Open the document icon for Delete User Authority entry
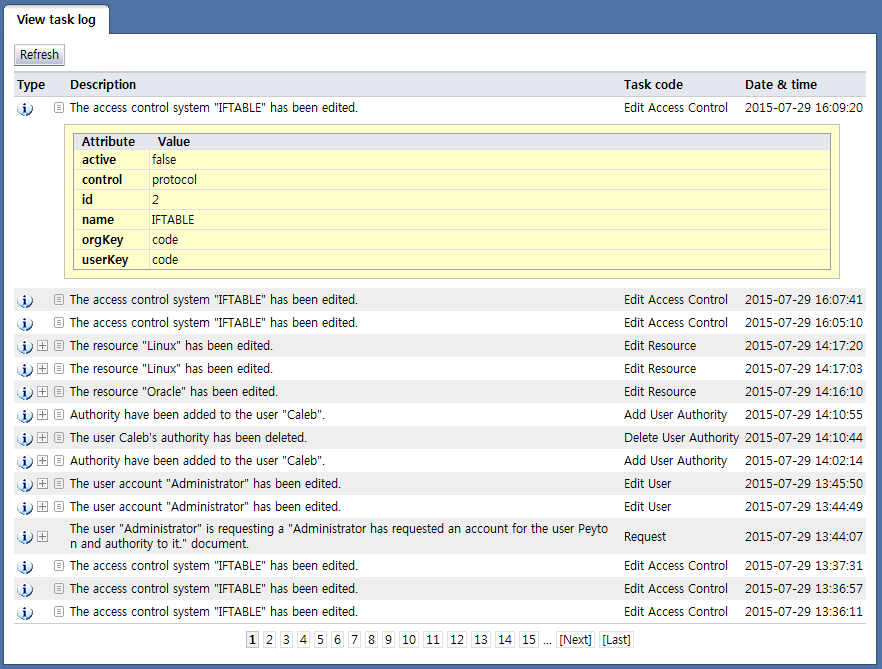This screenshot has width=882, height=669. pyautogui.click(x=58, y=437)
